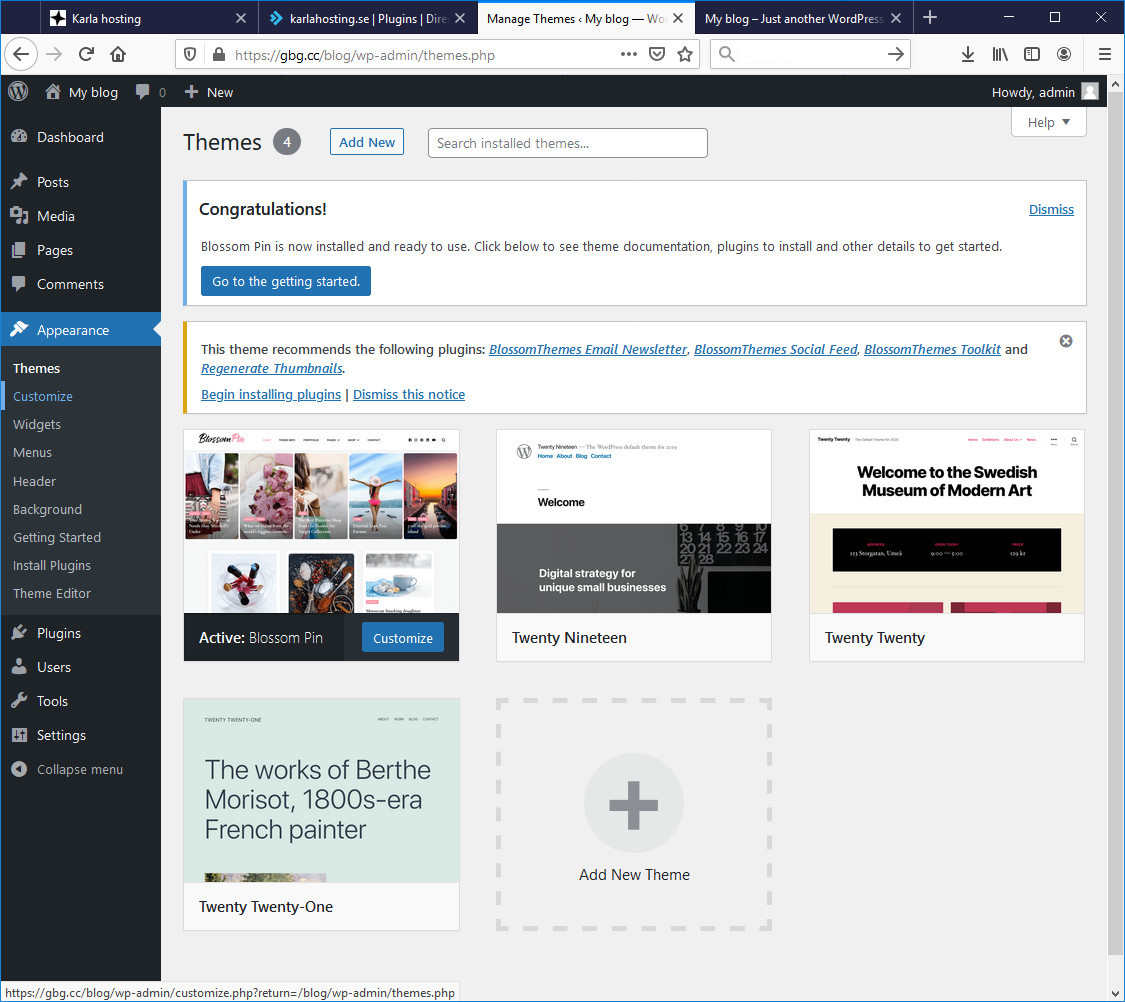Switch to Karla hosting tab
The width and height of the screenshot is (1125, 1002).
tap(147, 18)
